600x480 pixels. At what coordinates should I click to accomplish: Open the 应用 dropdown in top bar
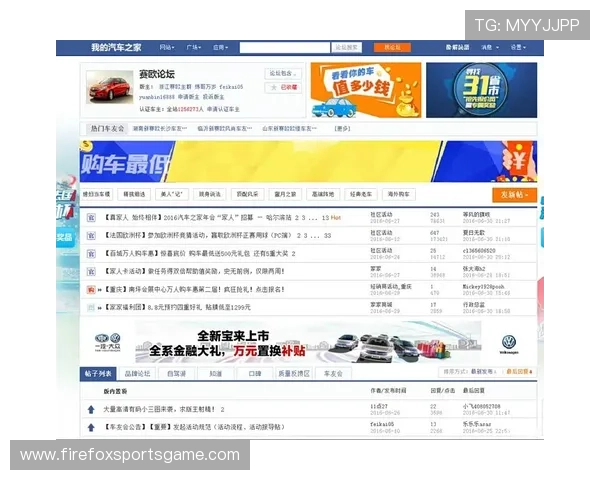pyautogui.click(x=220, y=47)
